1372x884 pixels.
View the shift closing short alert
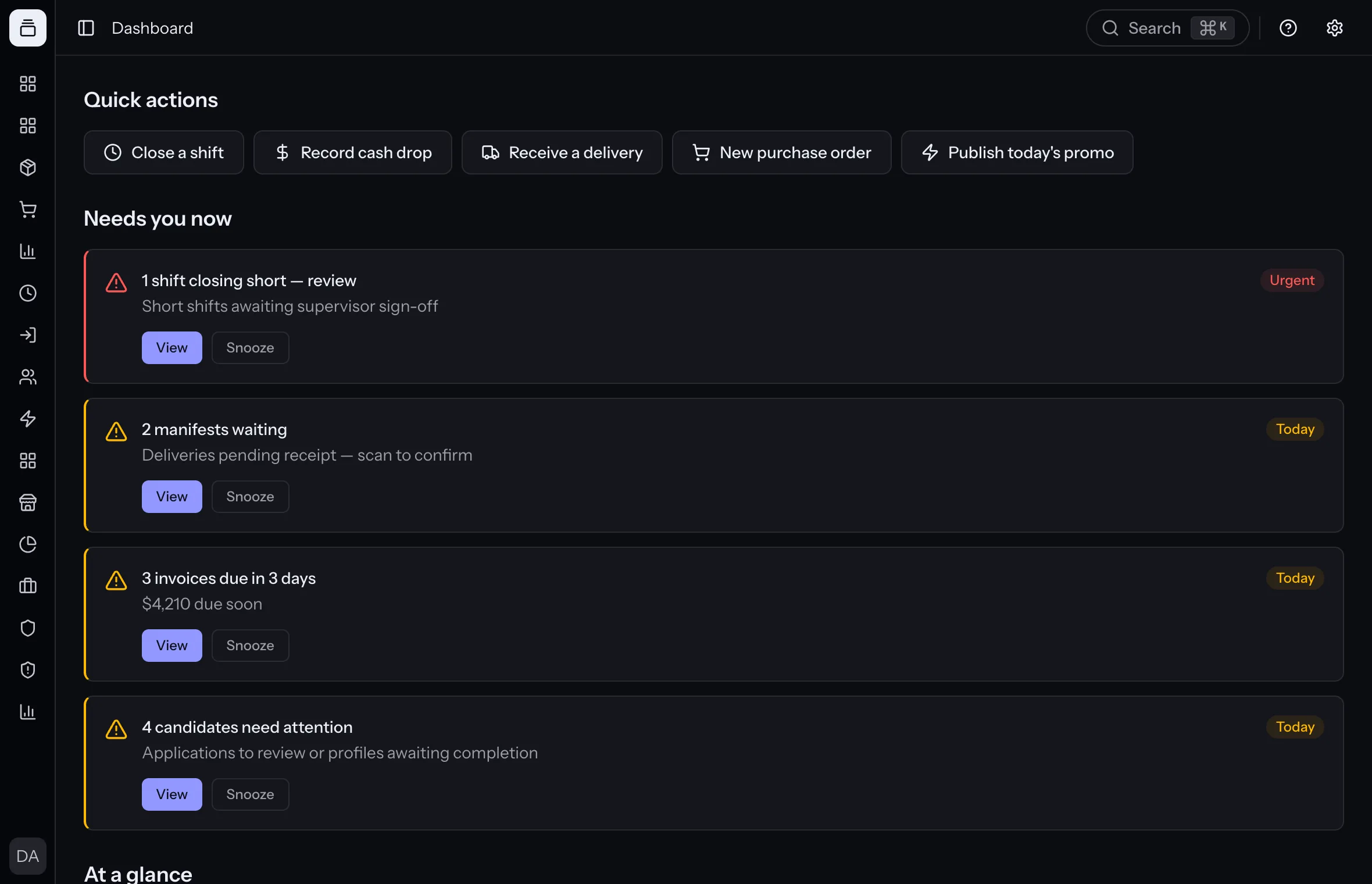click(172, 348)
